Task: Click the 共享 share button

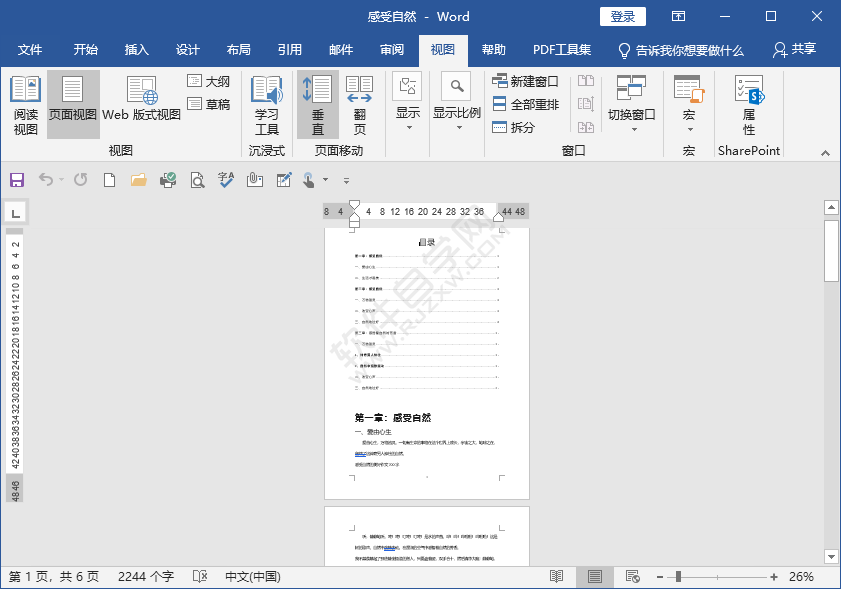Action: point(794,50)
